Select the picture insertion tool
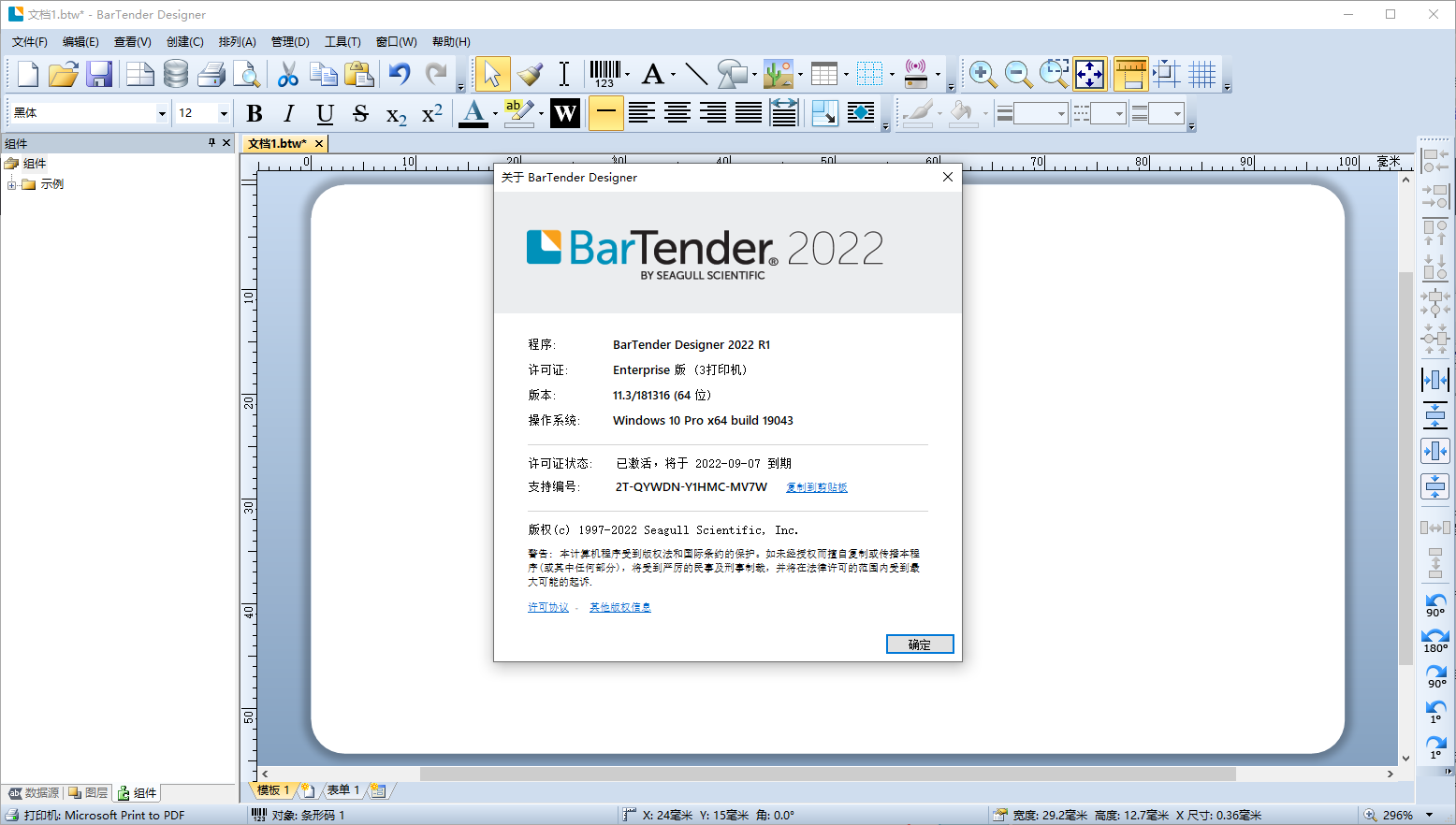Screen dimensions: 1456x825 click(778, 74)
